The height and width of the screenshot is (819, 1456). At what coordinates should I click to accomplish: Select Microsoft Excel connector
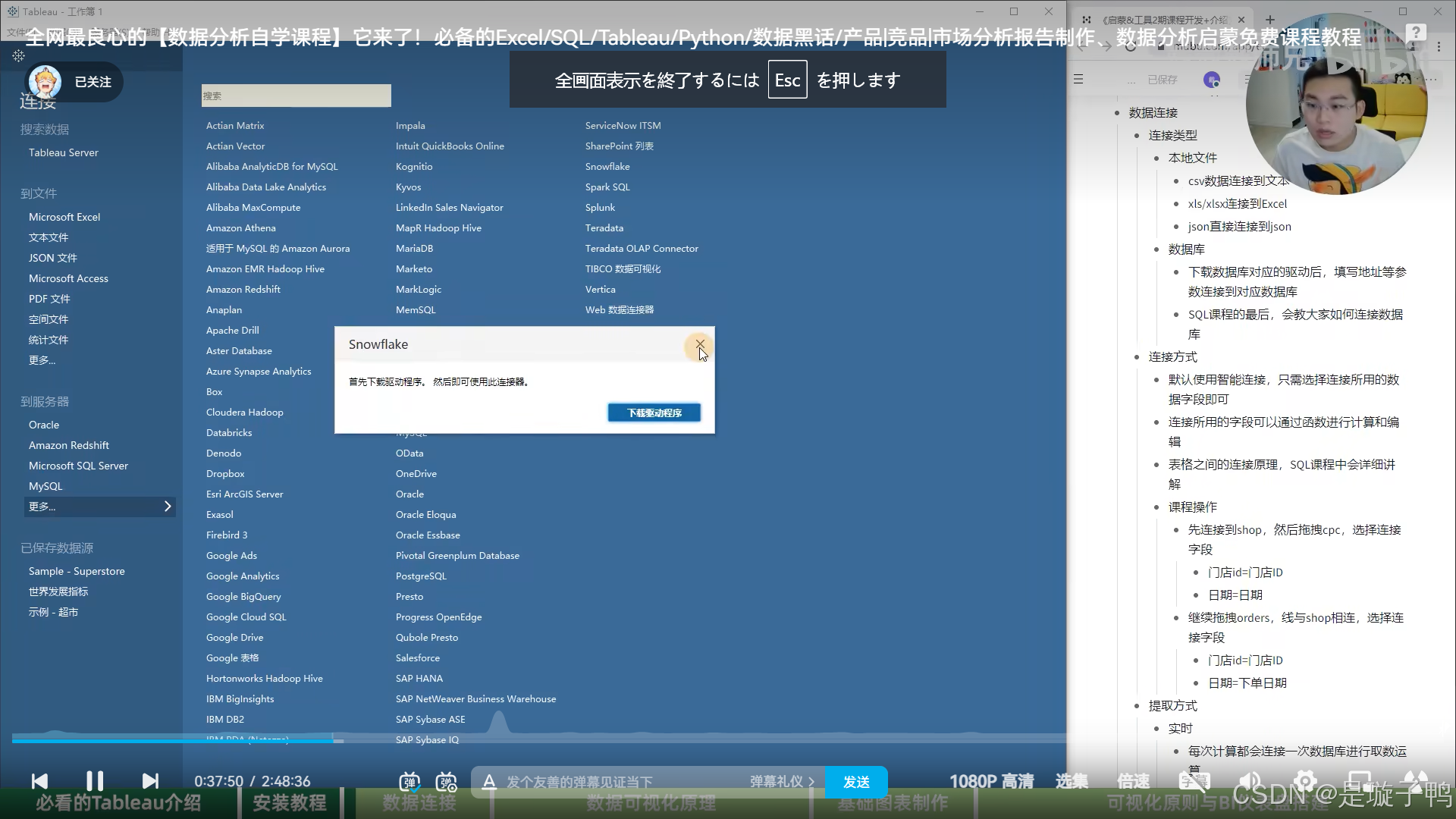[64, 217]
